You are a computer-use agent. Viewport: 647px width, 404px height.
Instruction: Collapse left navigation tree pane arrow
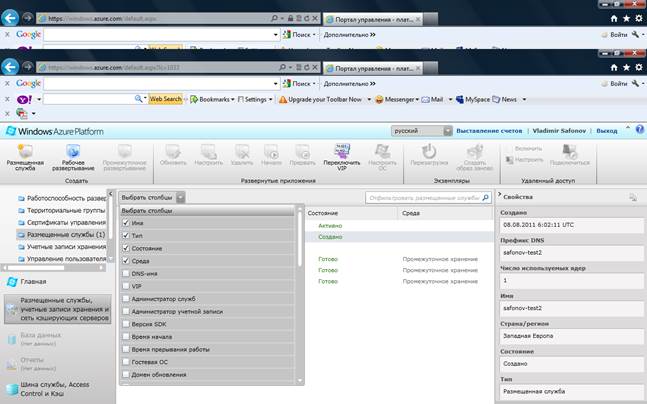point(110,194)
